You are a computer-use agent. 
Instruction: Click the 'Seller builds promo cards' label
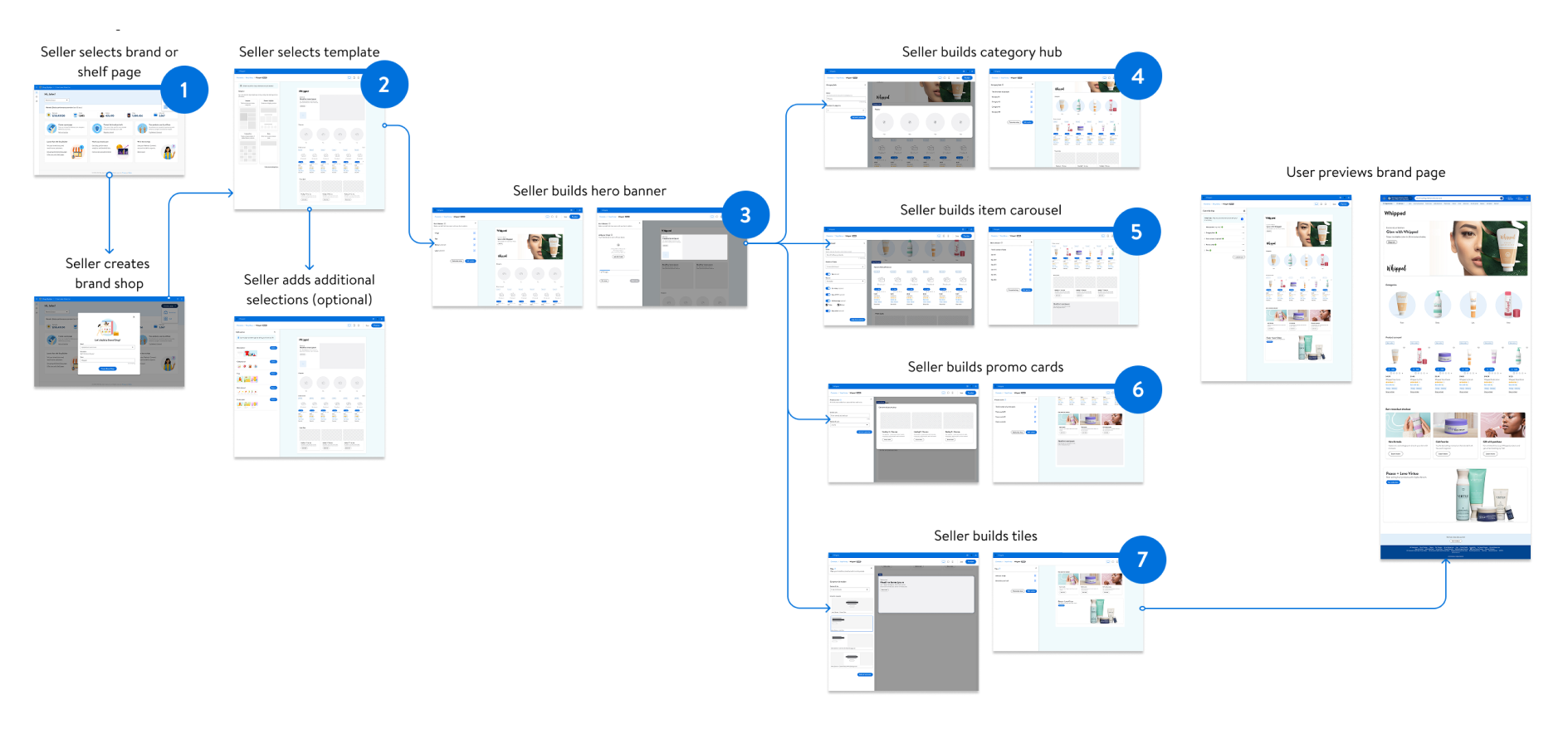point(984,367)
